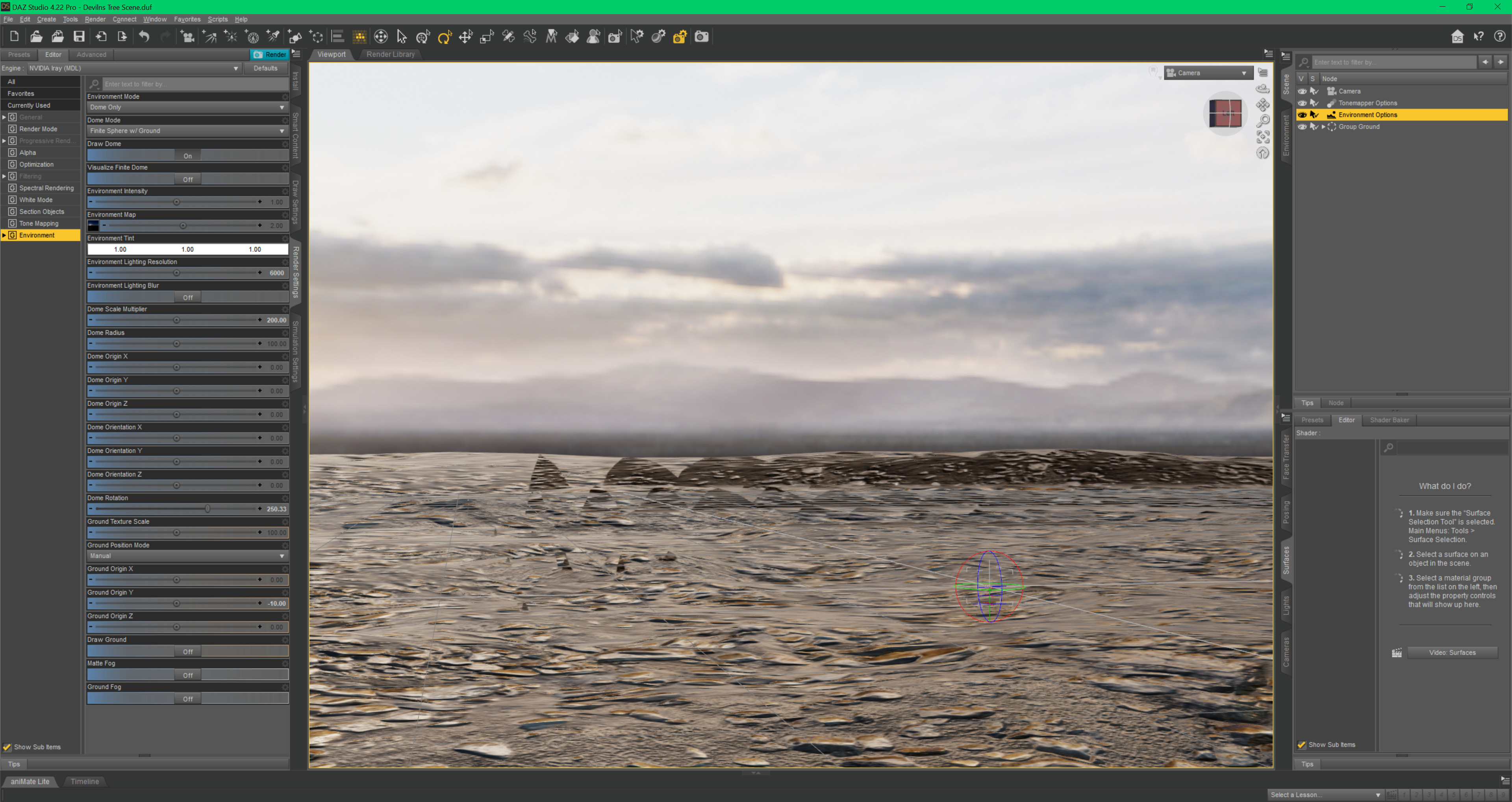The image size is (1512, 802).
Task: Click the New scene file icon
Action: (14, 37)
